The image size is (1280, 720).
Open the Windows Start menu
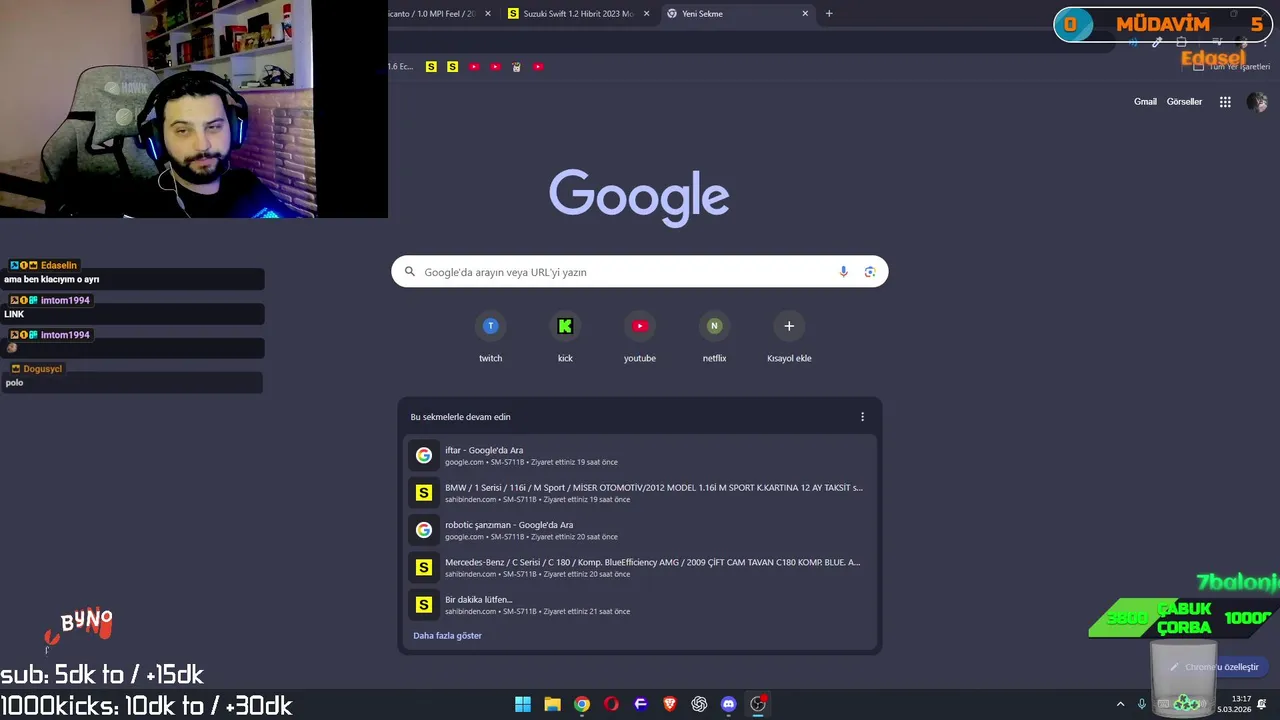523,704
